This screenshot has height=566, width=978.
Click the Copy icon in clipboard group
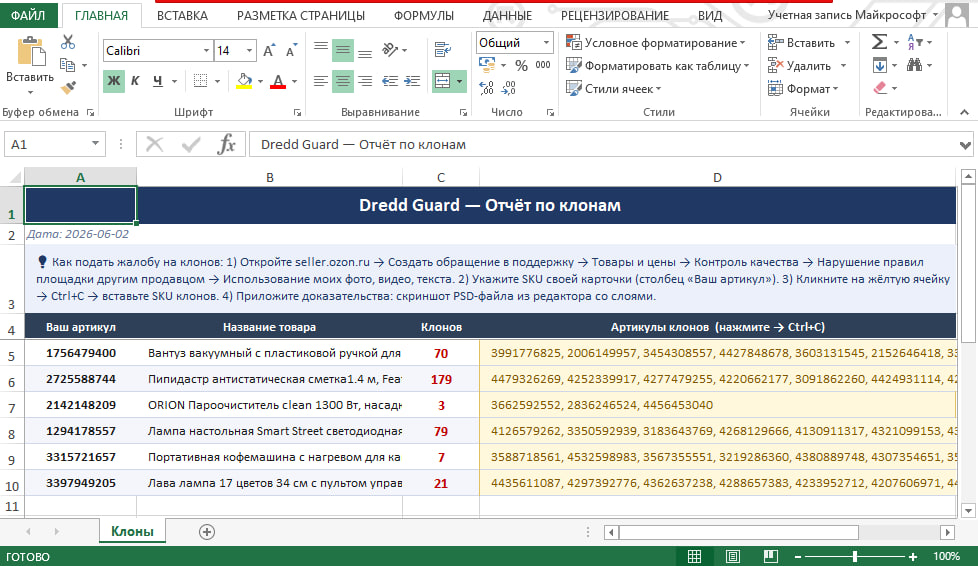pyautogui.click(x=67, y=65)
